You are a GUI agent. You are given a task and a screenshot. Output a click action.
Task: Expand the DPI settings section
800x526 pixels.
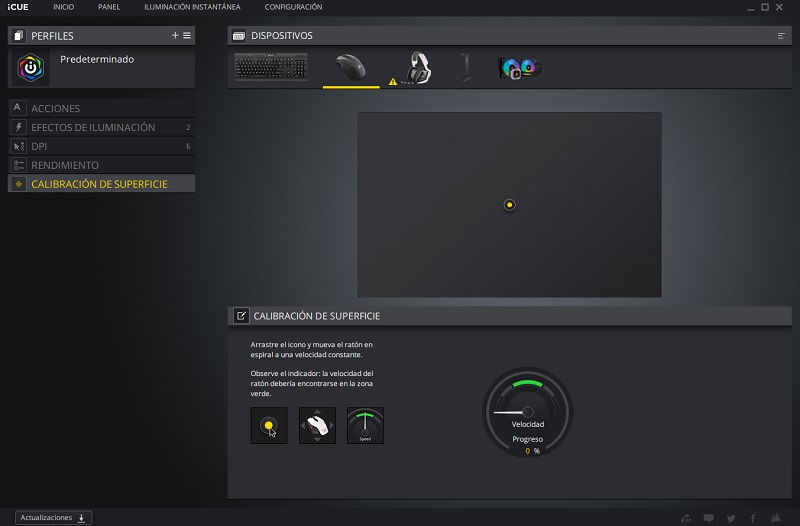(x=40, y=146)
